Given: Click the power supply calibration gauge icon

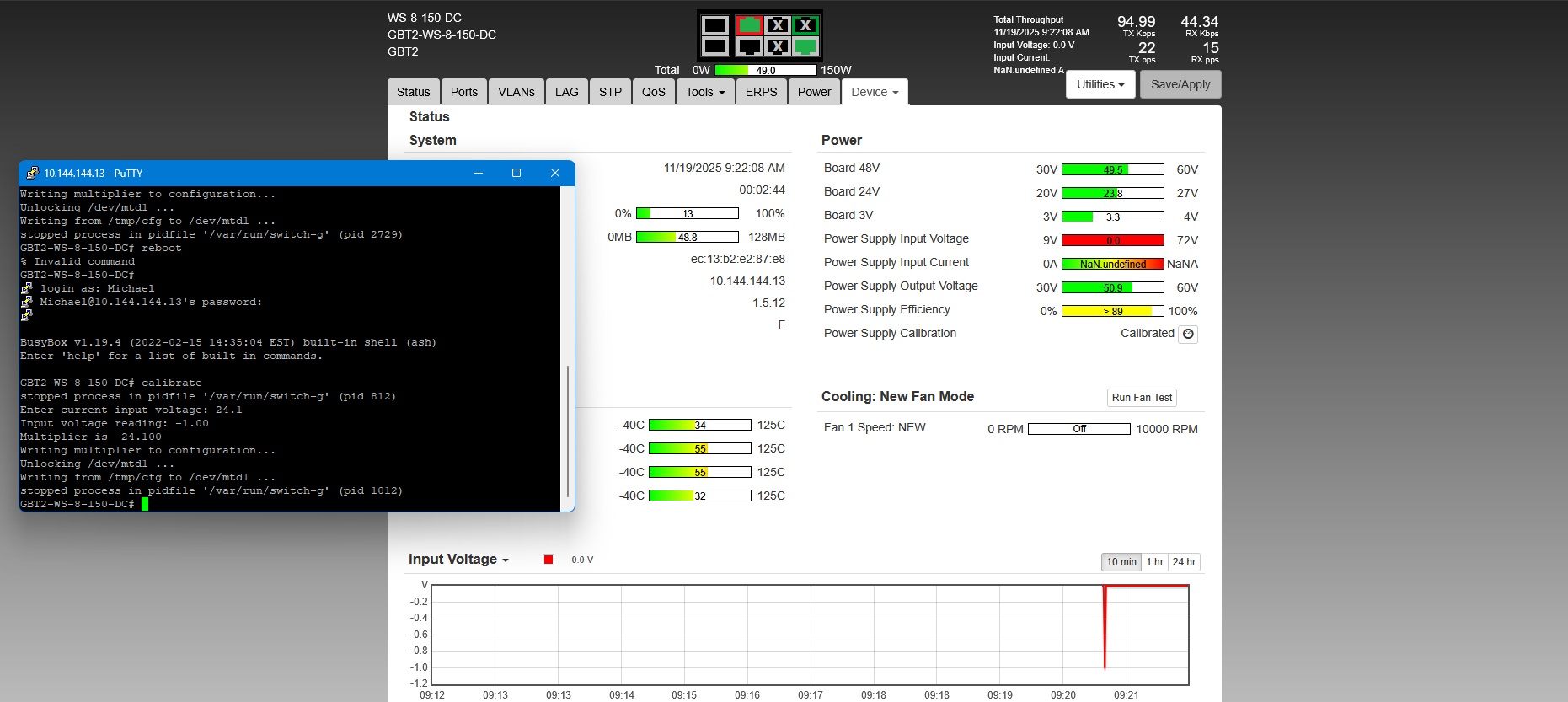Looking at the screenshot, I should tap(1188, 334).
